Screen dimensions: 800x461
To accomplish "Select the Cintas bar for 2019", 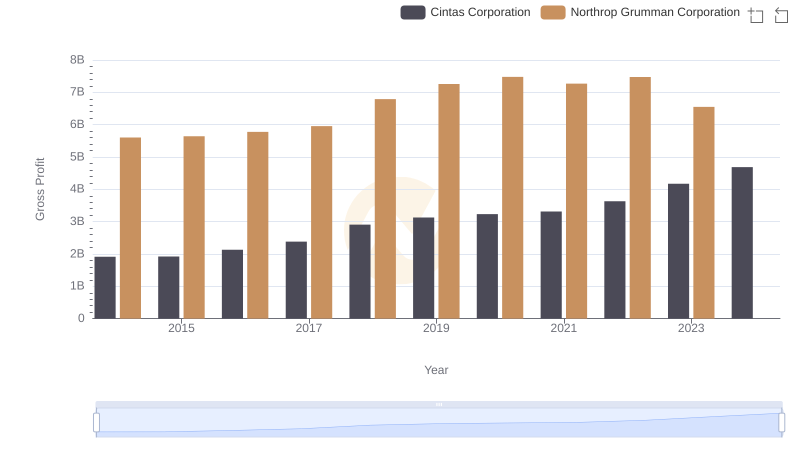I will (x=423, y=268).
